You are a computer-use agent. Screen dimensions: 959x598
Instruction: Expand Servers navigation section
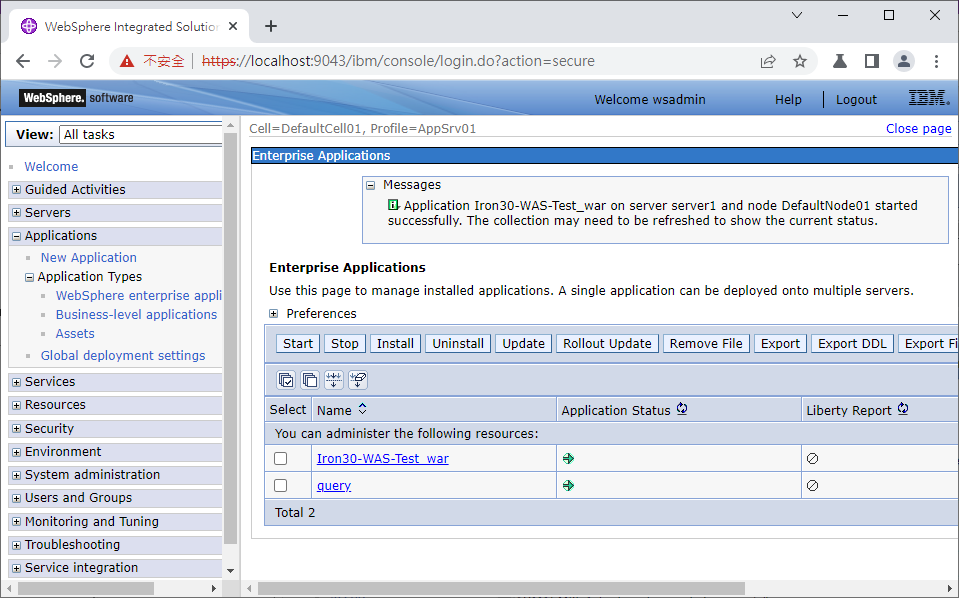(x=17, y=213)
